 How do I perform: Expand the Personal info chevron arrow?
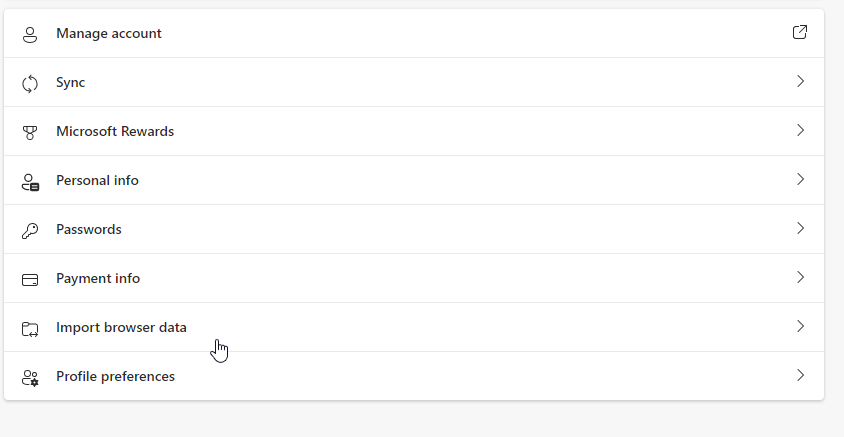[800, 179]
